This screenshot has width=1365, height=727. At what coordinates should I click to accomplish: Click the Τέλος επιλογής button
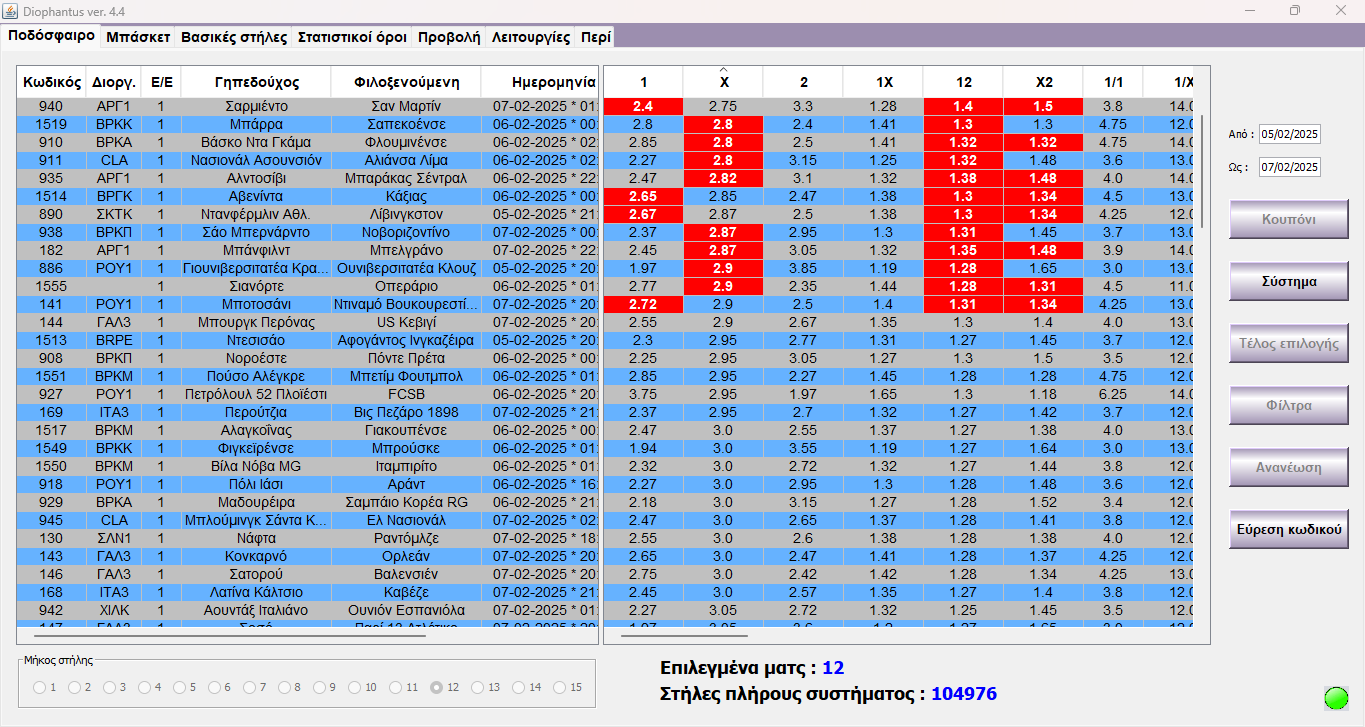pos(1289,343)
